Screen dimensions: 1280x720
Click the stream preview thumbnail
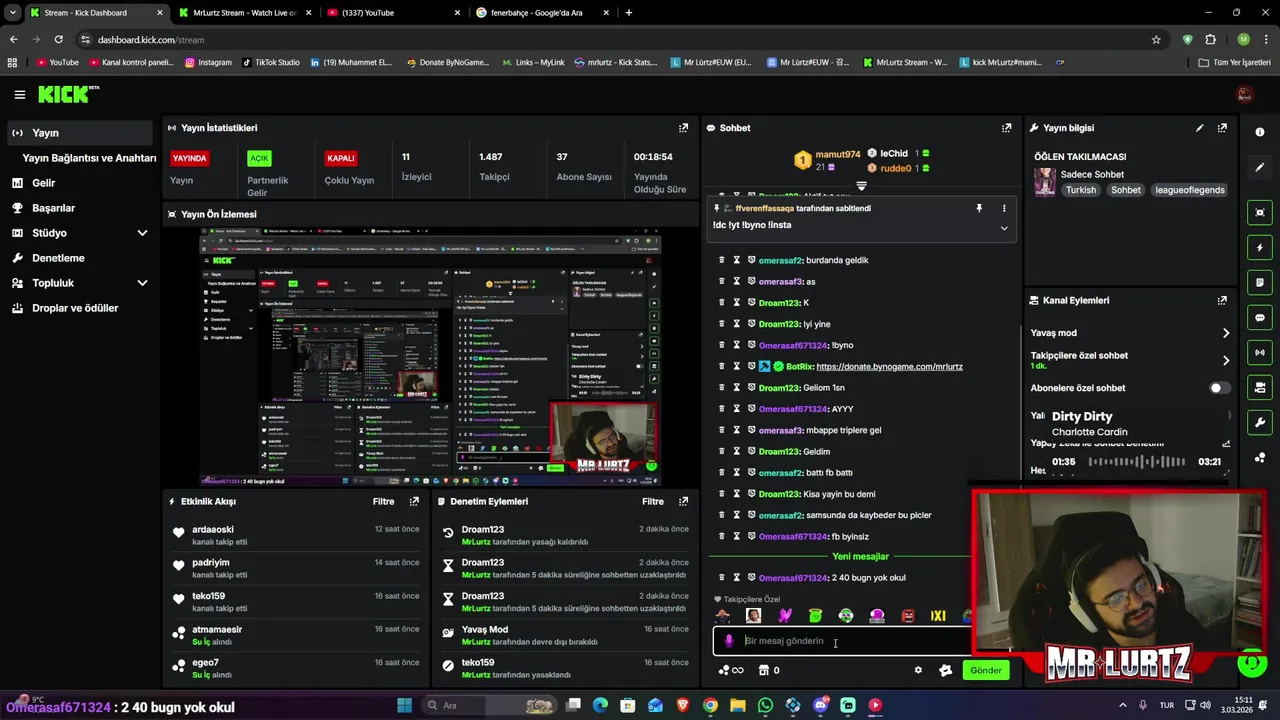(x=430, y=357)
